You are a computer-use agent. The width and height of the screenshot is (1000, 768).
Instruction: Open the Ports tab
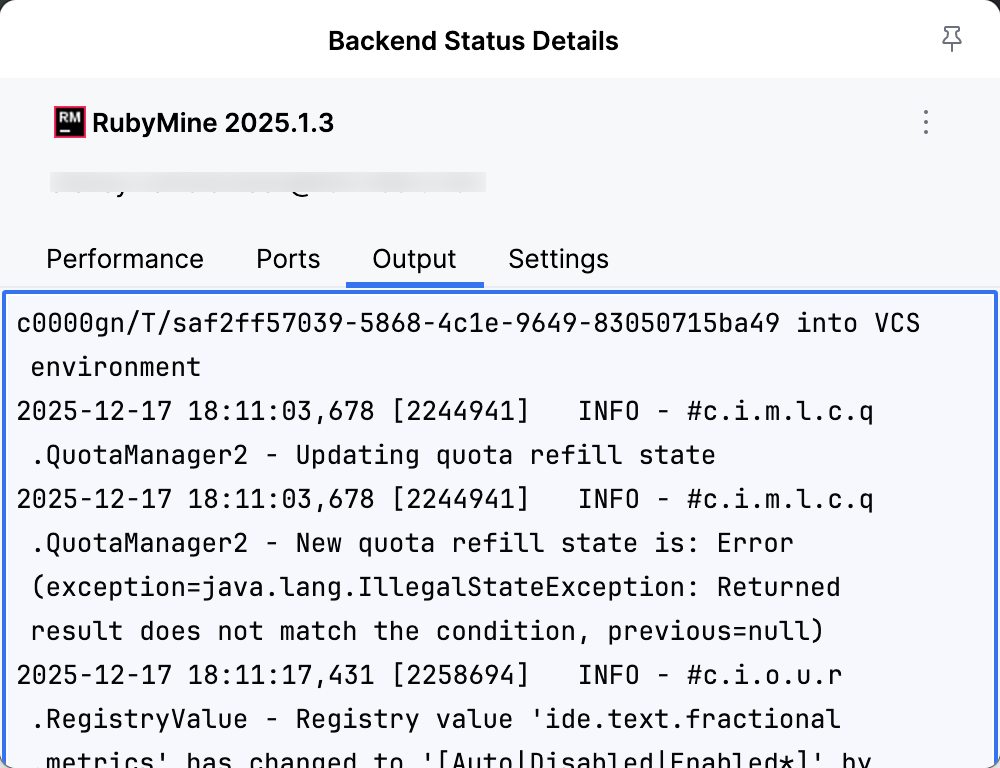tap(288, 259)
